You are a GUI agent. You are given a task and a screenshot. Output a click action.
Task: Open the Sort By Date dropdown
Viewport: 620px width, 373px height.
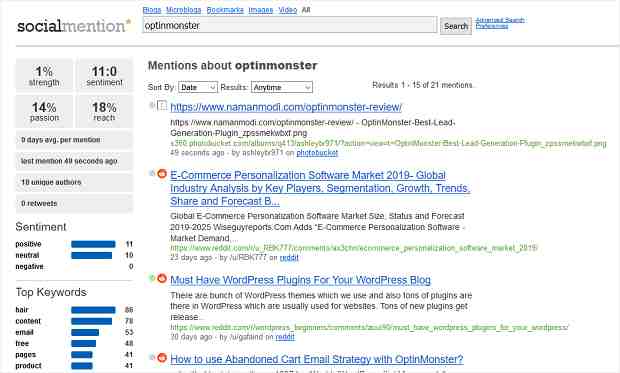198,87
